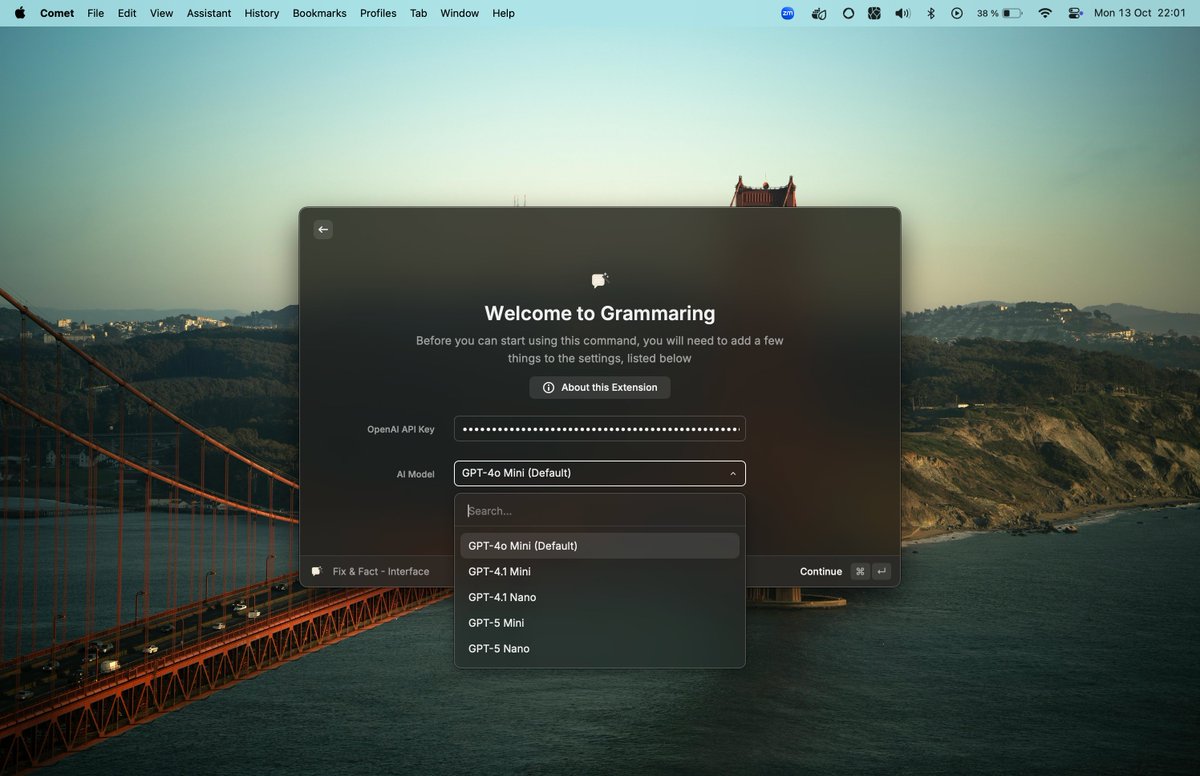Pick the GPT-5 Mini option
1200x776 pixels.
(x=600, y=623)
